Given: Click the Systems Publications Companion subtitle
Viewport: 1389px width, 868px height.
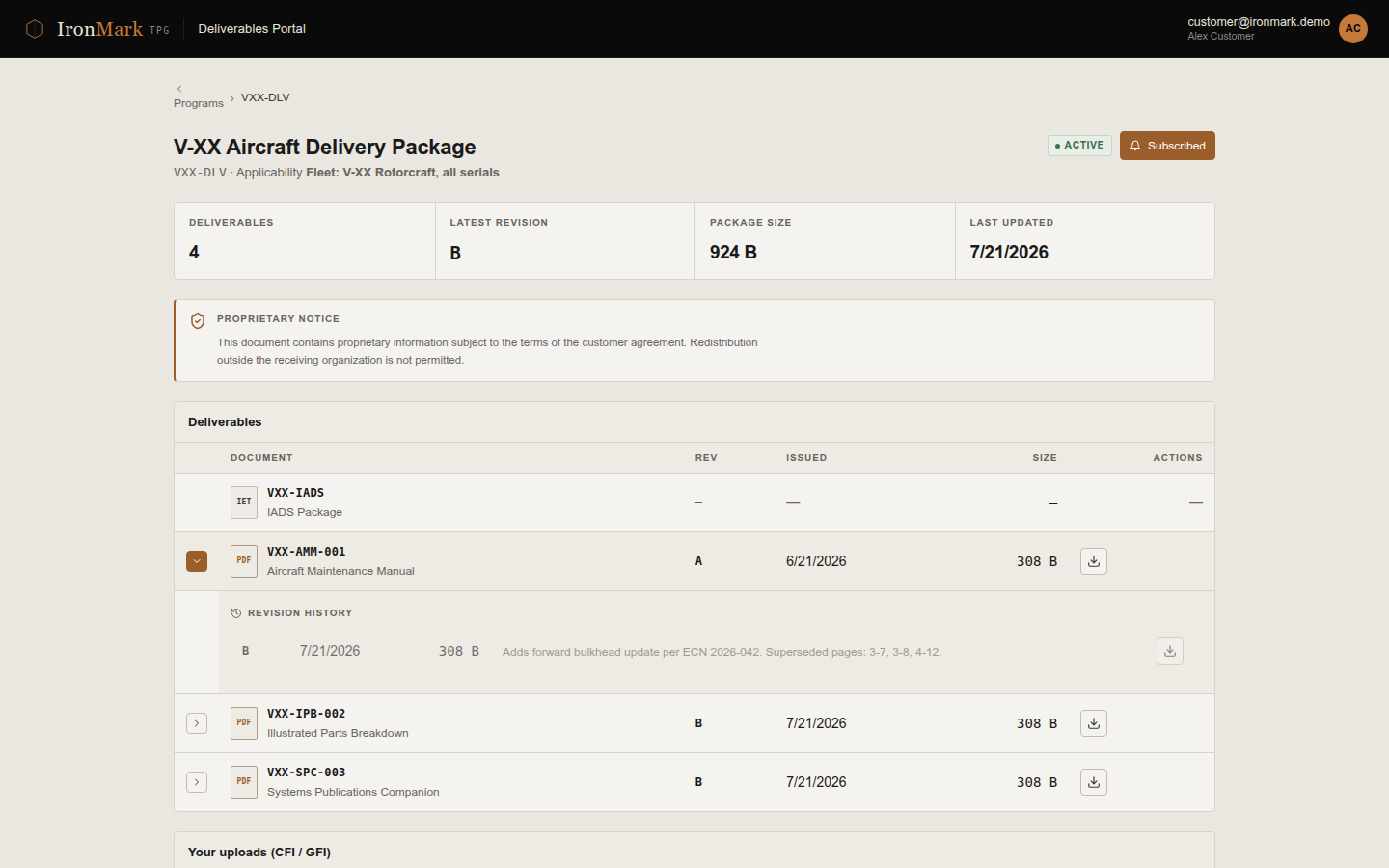Looking at the screenshot, I should (x=353, y=792).
